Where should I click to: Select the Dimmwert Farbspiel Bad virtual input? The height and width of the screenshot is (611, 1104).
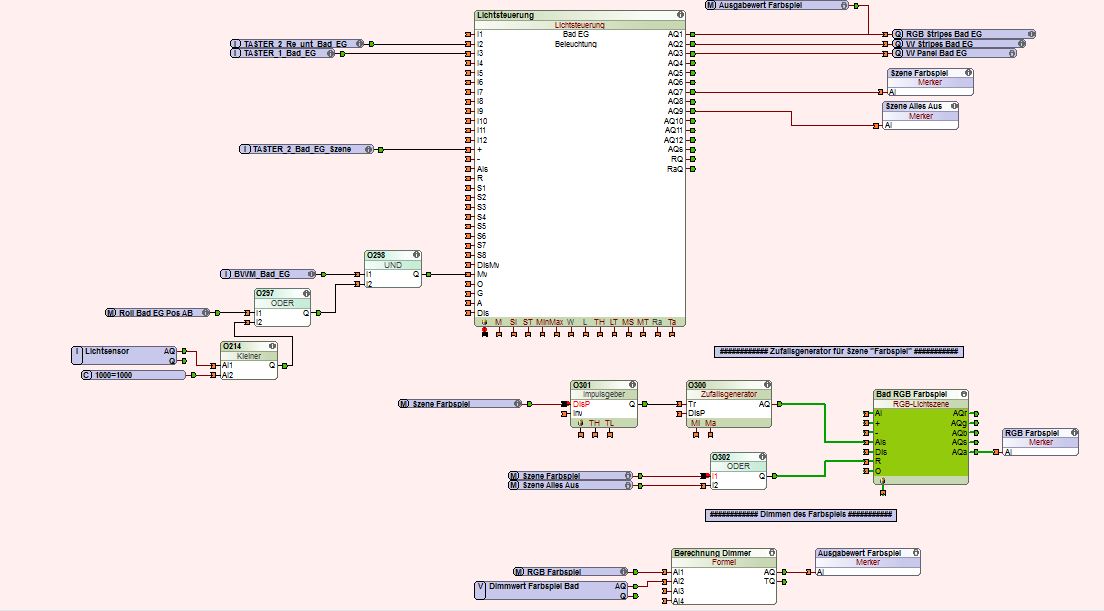pyautogui.click(x=553, y=591)
